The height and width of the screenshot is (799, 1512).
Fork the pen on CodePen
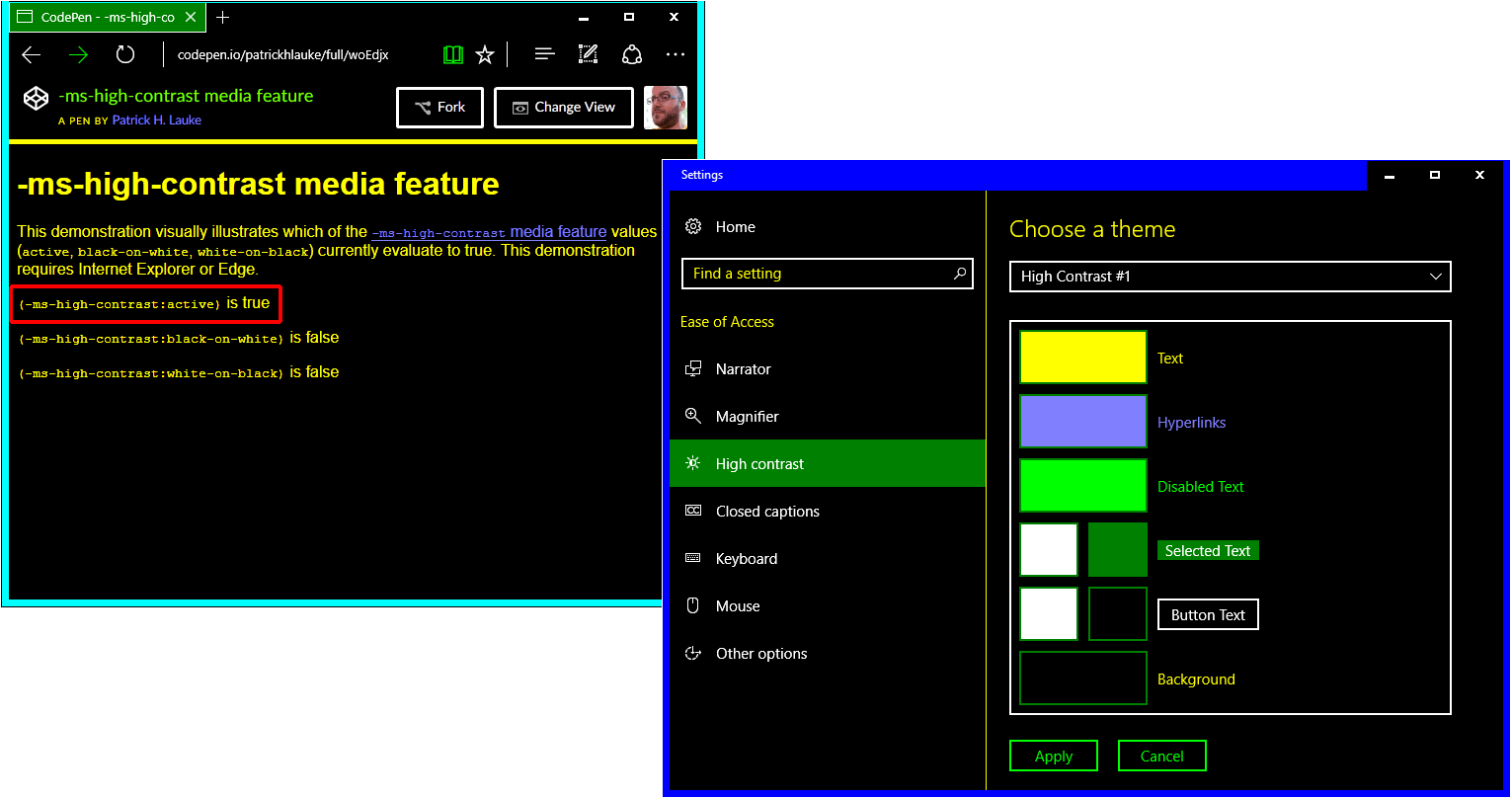click(439, 107)
